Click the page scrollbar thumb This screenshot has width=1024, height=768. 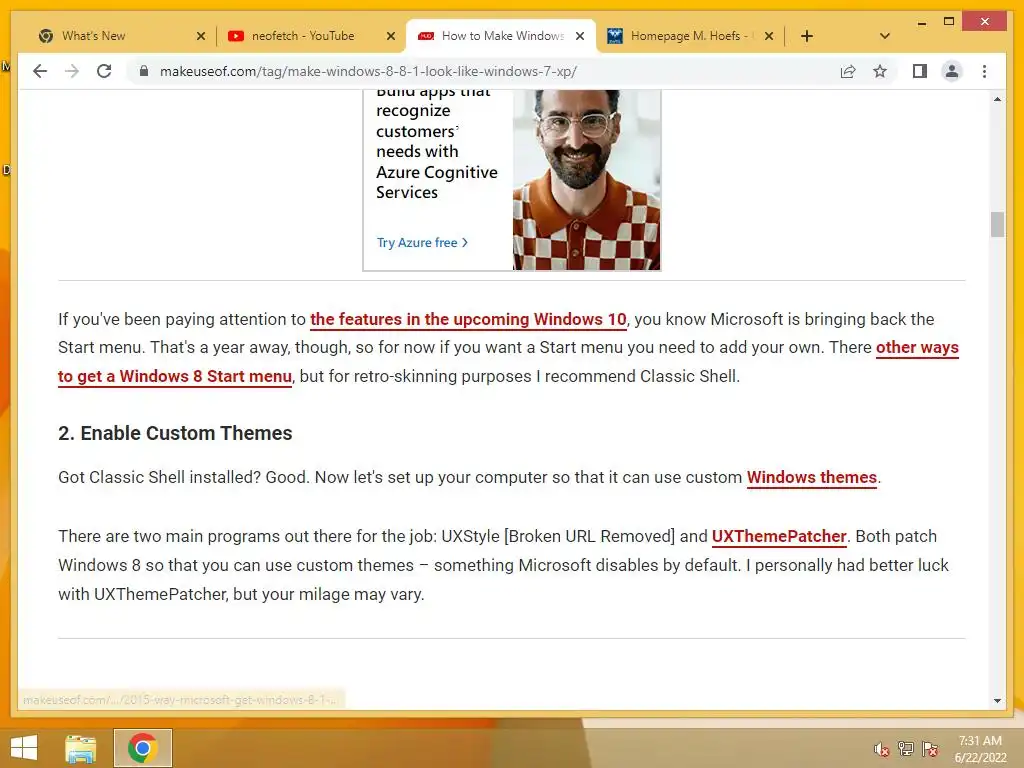point(997,224)
